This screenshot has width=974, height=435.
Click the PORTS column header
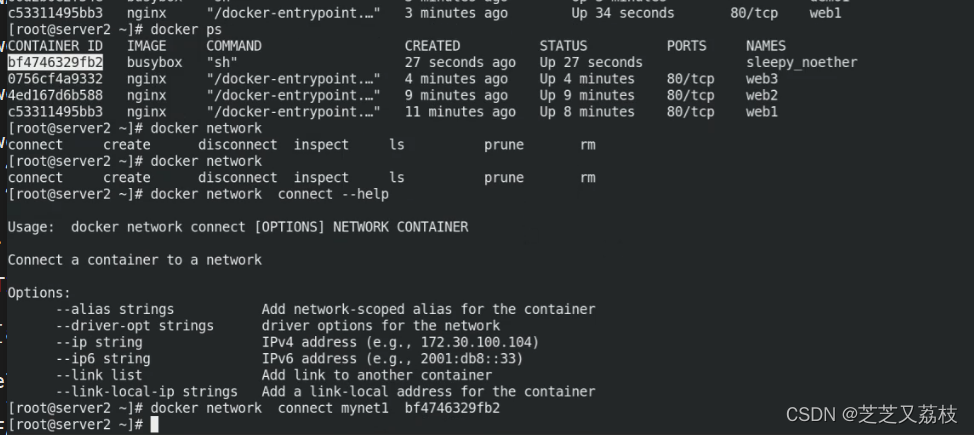click(x=686, y=46)
